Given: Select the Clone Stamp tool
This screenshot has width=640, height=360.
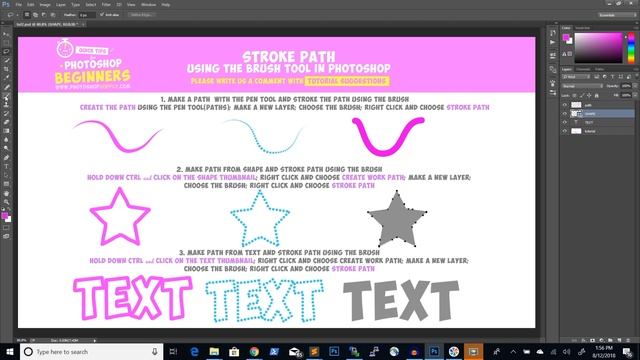Looking at the screenshot, I should 6,104.
